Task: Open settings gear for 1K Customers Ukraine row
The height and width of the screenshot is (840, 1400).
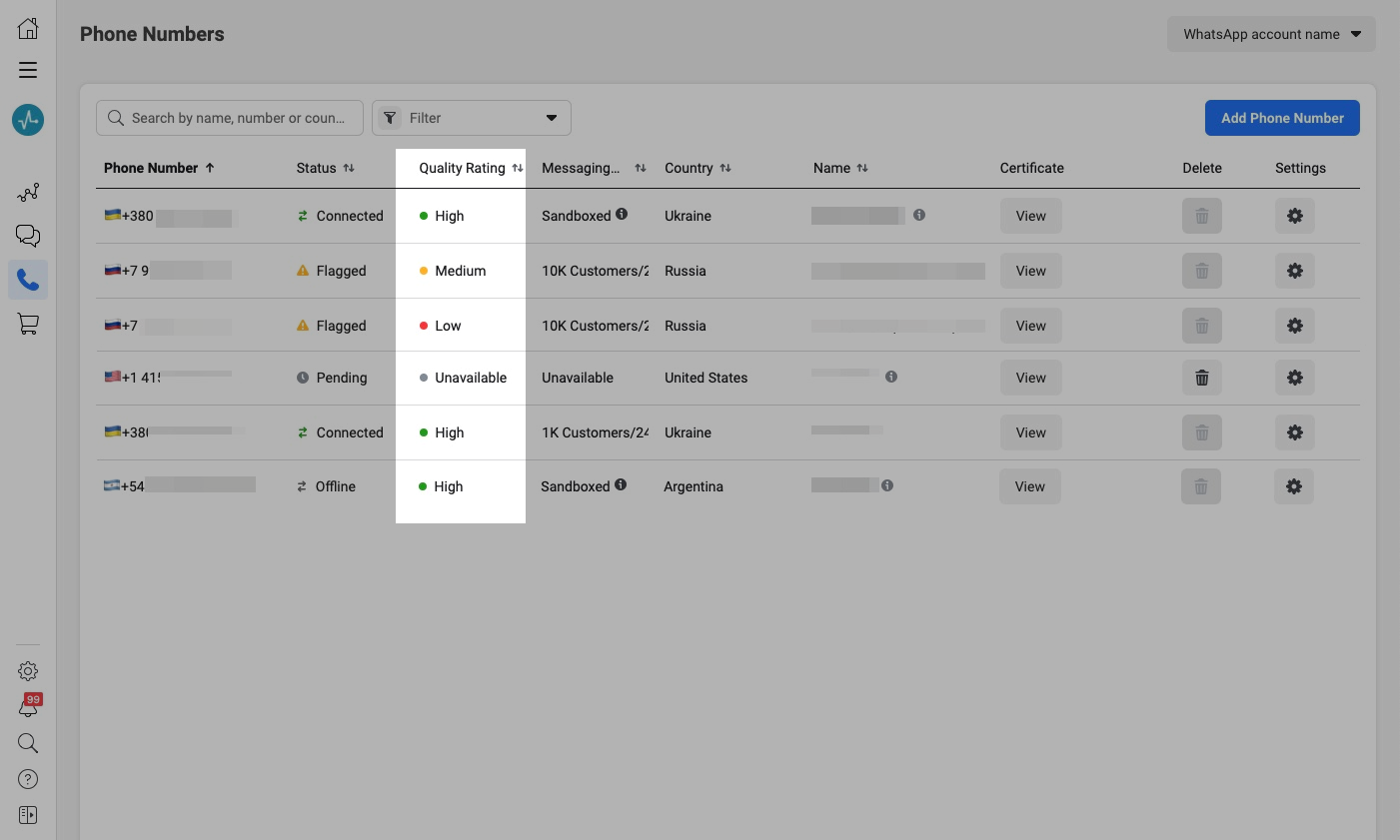Action: (x=1295, y=432)
